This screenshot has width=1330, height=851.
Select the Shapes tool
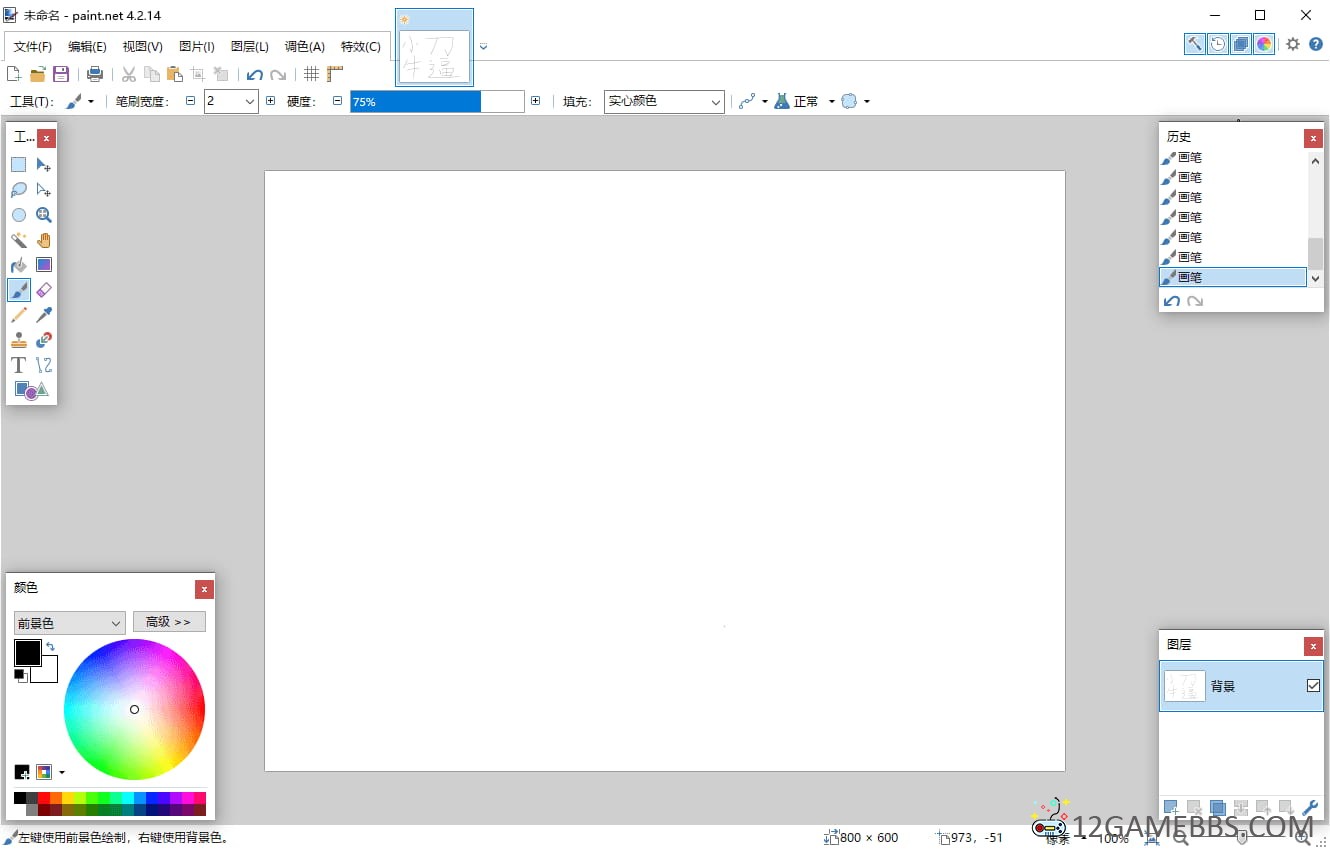pyautogui.click(x=31, y=390)
